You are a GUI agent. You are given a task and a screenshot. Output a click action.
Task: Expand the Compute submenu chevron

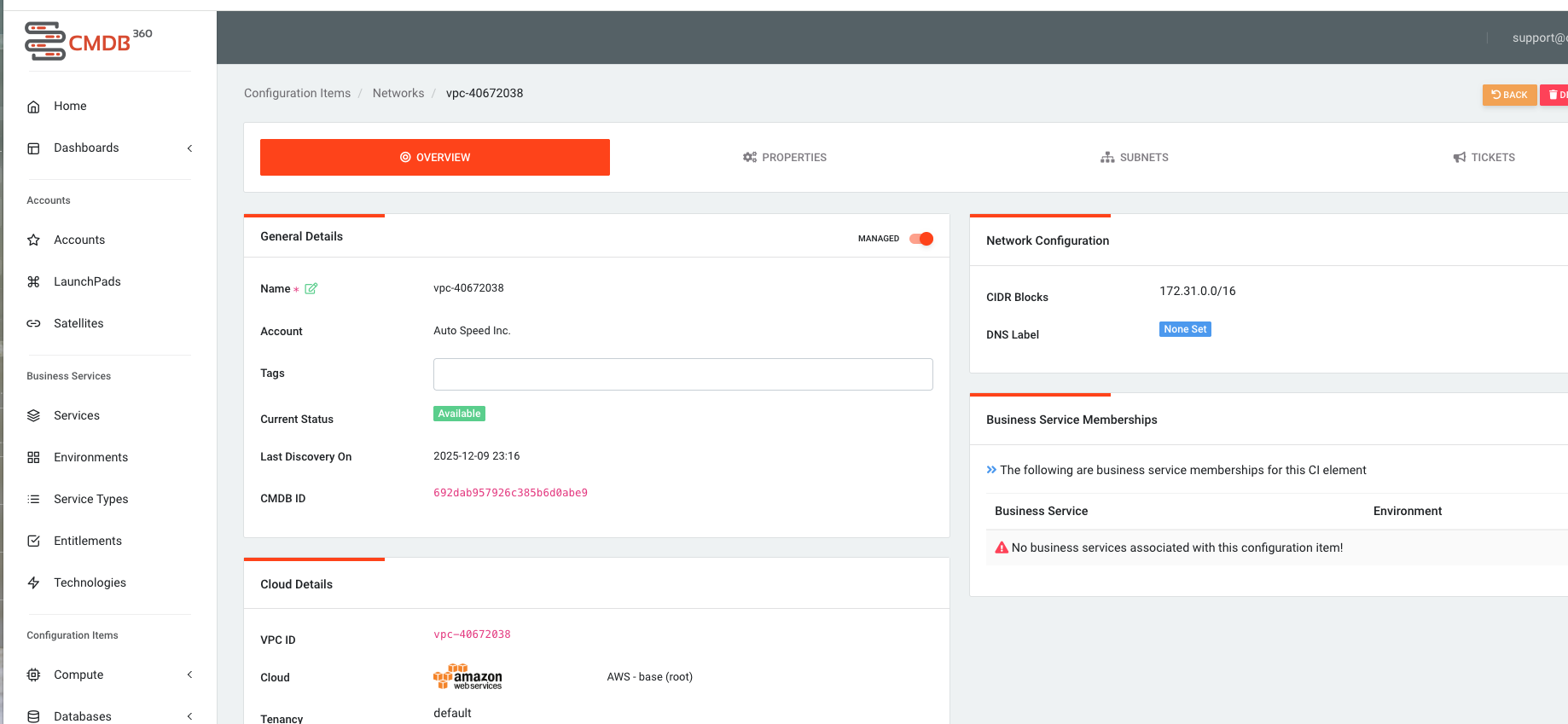190,675
